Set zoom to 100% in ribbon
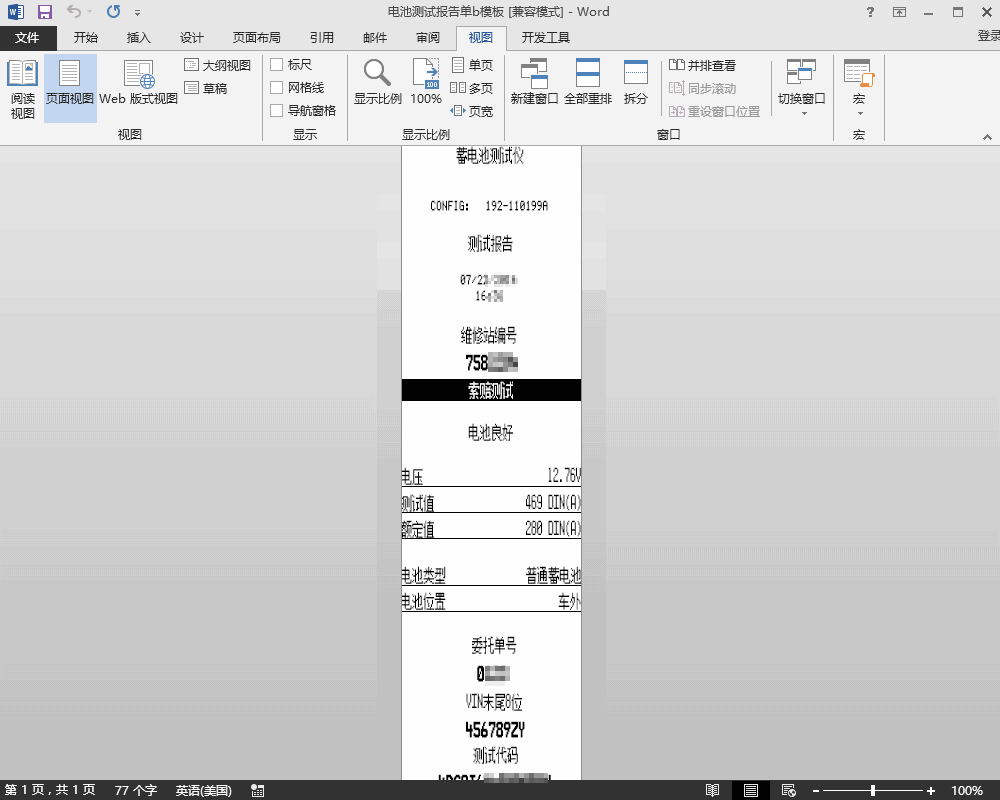The width and height of the screenshot is (1000, 800). (426, 82)
